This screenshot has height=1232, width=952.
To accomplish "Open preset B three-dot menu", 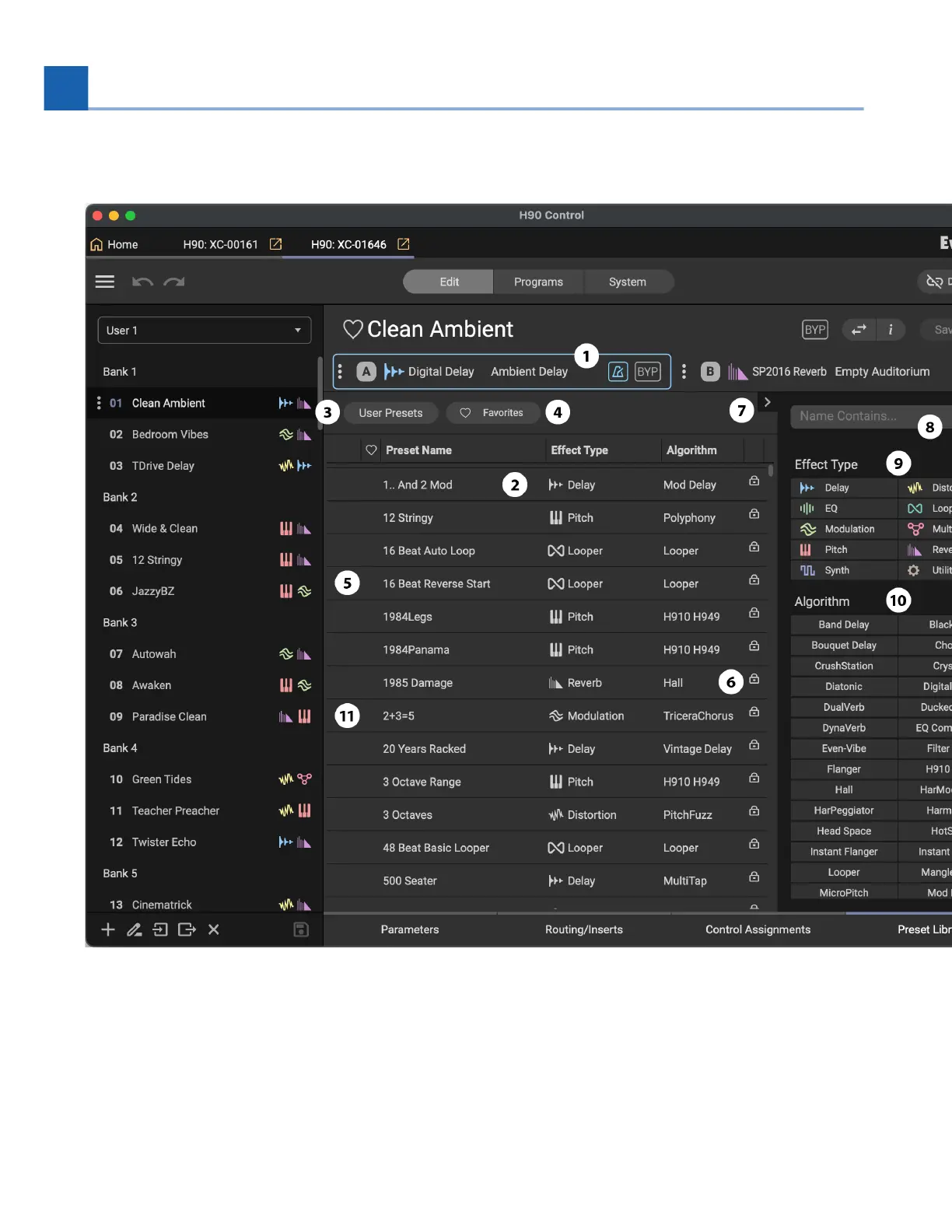I will pyautogui.click(x=684, y=372).
